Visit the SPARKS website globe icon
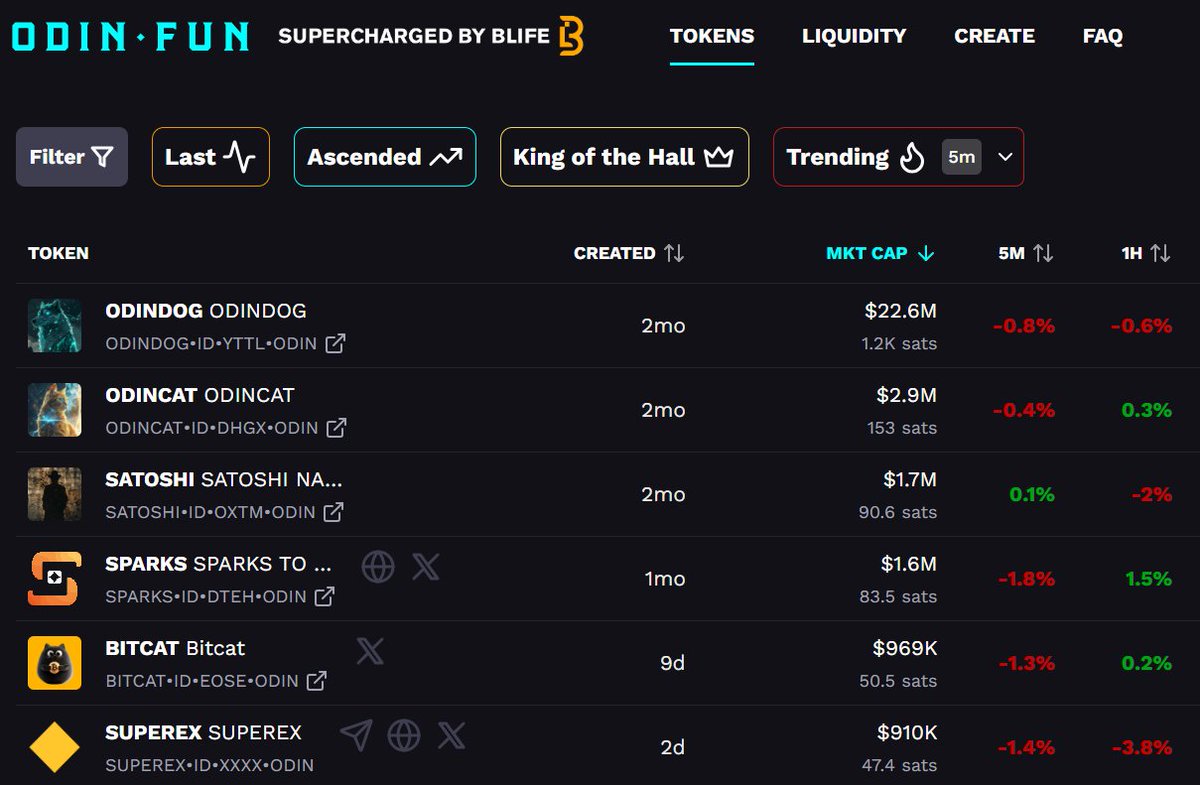1200x785 pixels. [x=378, y=567]
